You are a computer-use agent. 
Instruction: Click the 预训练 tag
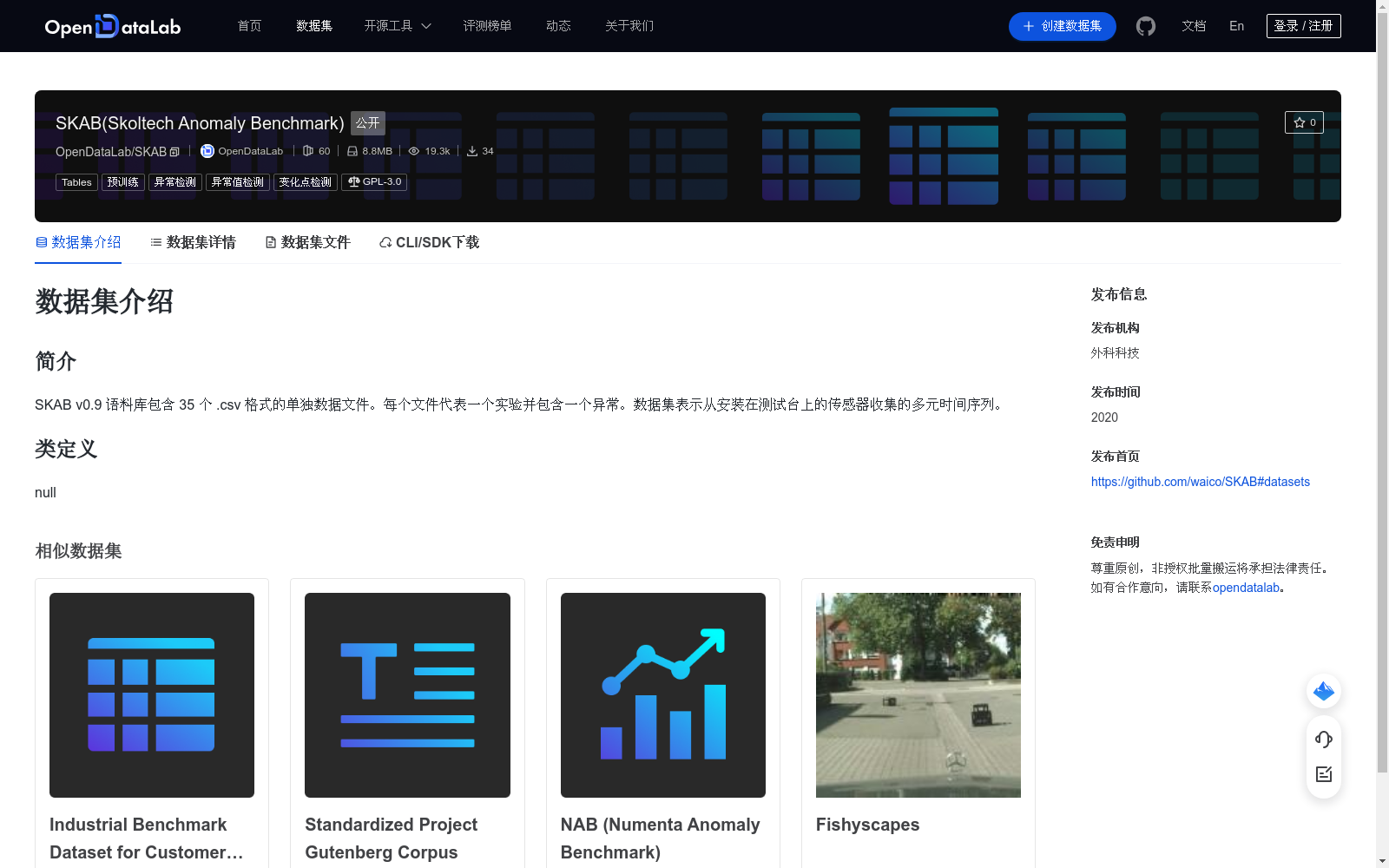[123, 182]
